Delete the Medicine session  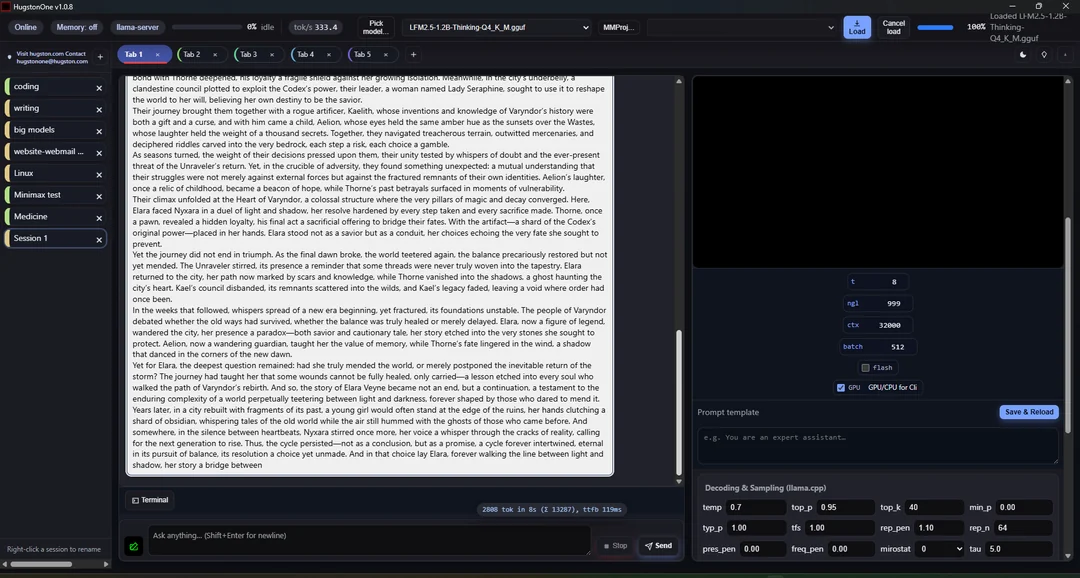tap(99, 218)
